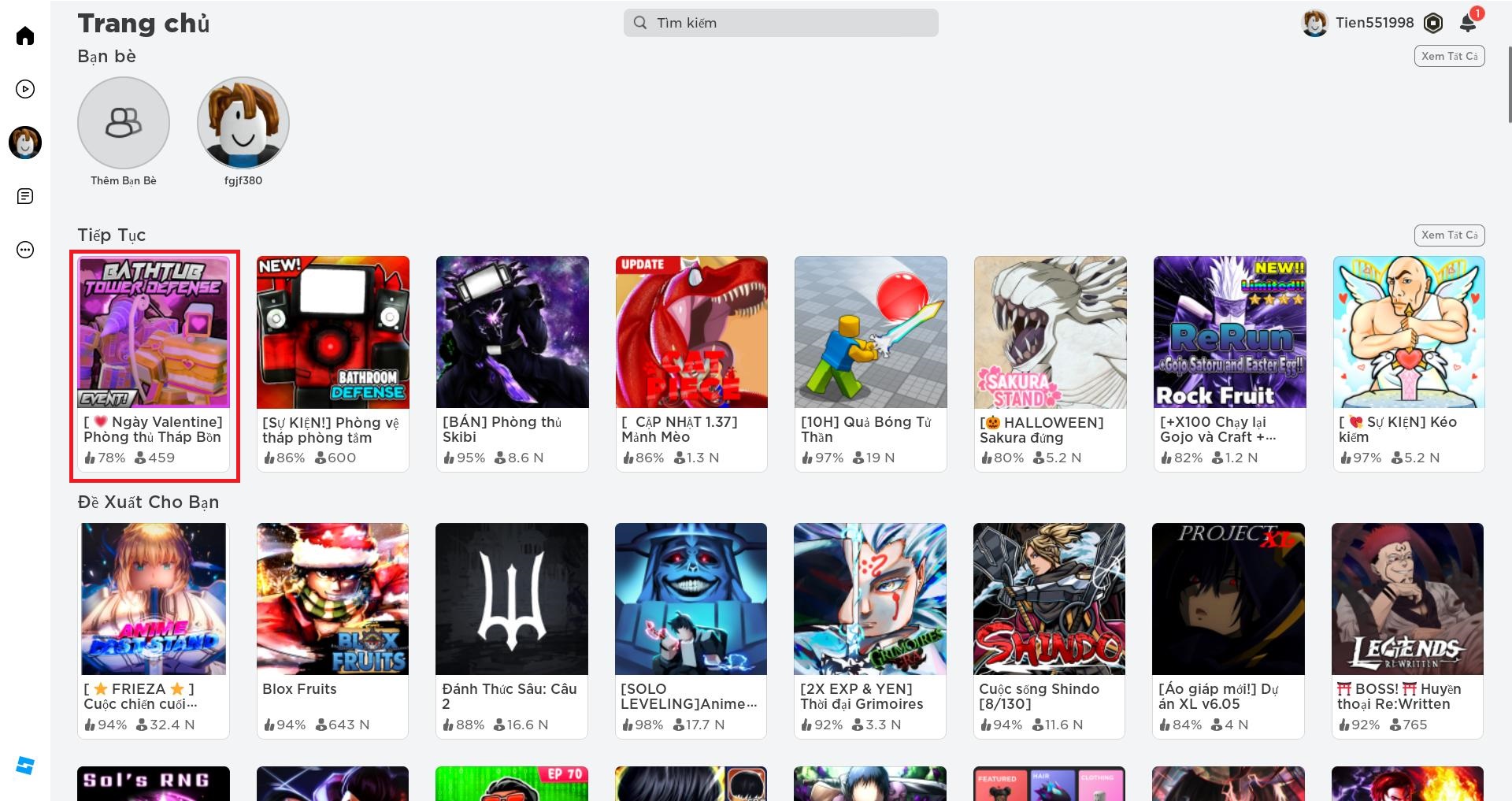Screen dimensions: 1512x801
Task: Open the Sakura Stand game thumbnail
Action: (1051, 332)
